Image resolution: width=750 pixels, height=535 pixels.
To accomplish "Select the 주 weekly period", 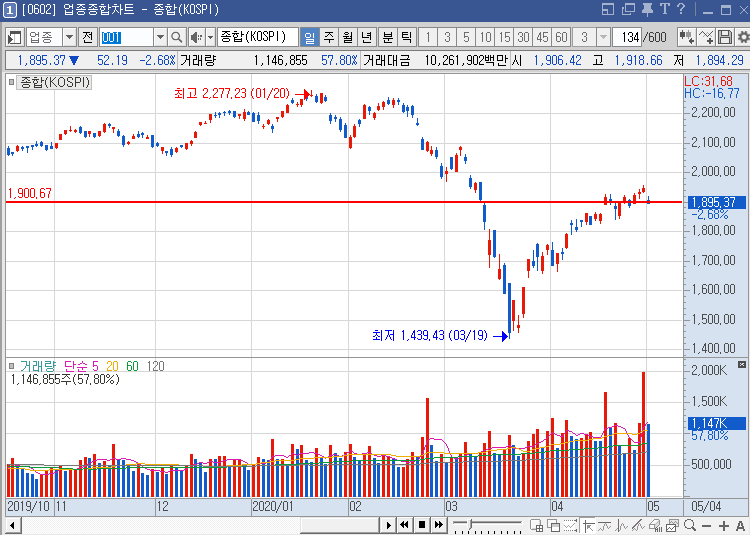I will click(329, 37).
